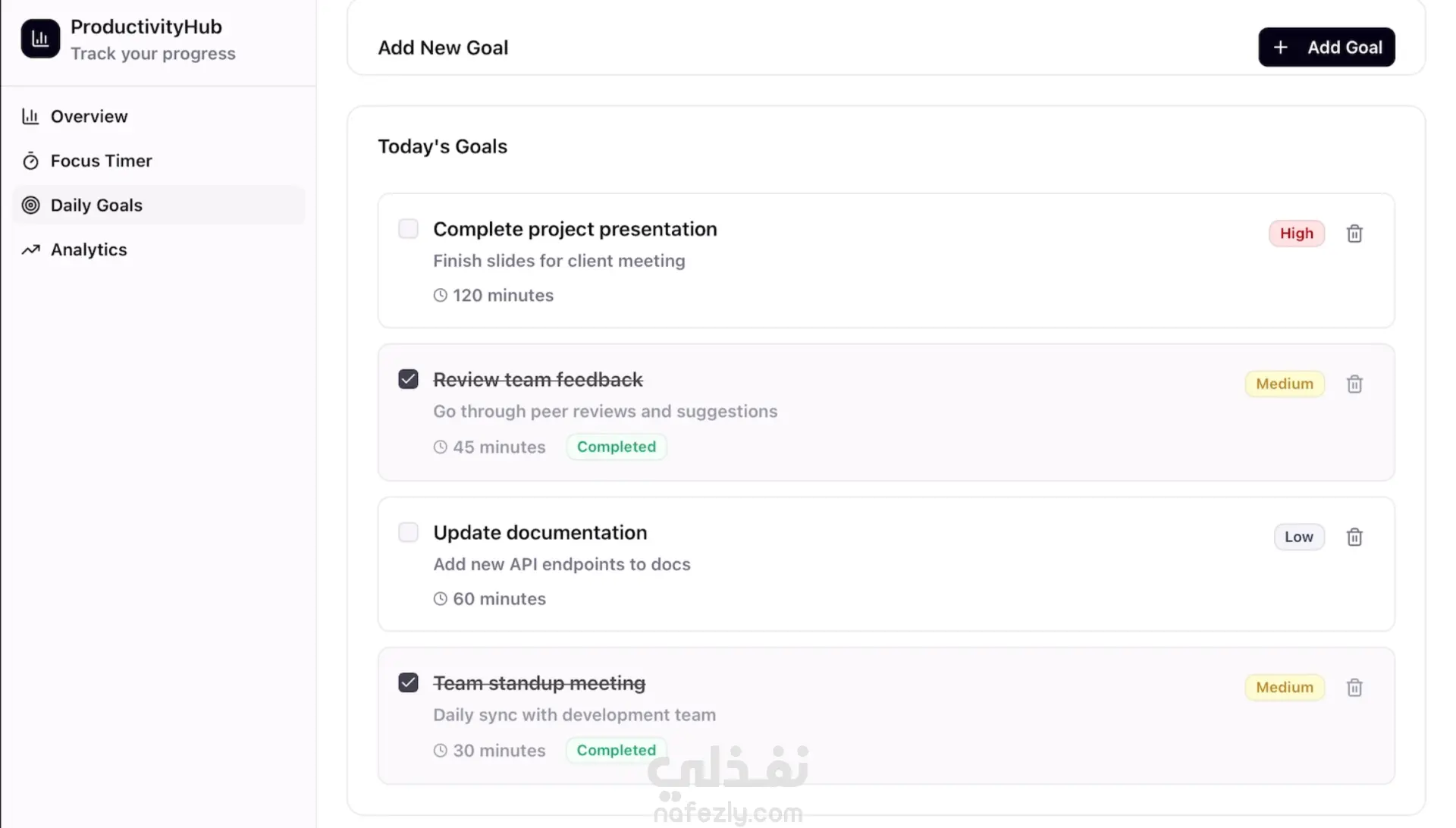The height and width of the screenshot is (828, 1456).
Task: Go to Analytics in the sidebar
Action: click(89, 249)
